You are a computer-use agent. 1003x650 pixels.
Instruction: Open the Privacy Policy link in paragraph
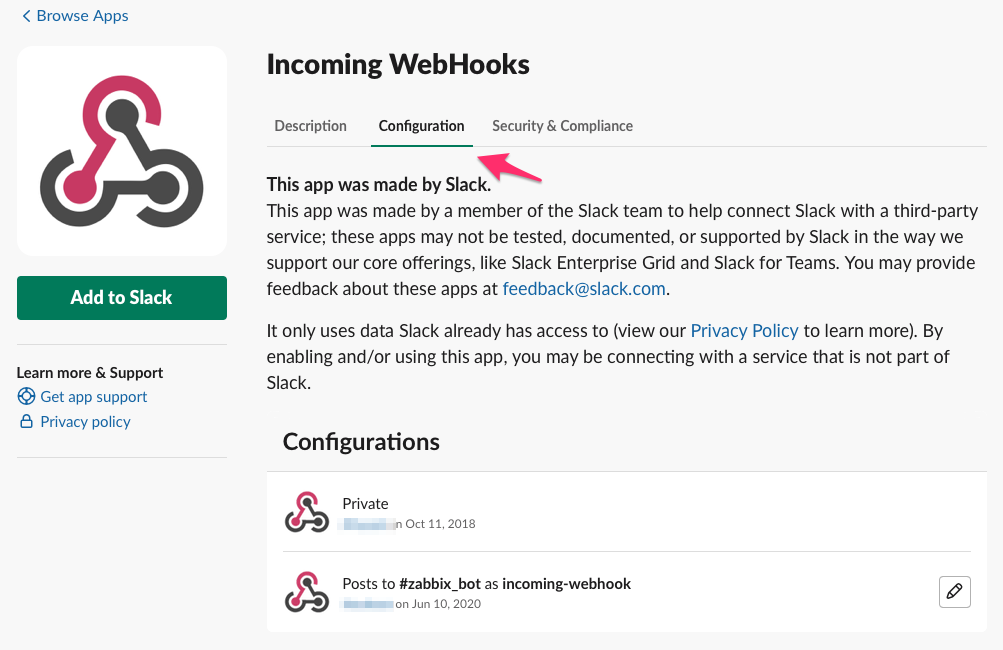click(745, 331)
